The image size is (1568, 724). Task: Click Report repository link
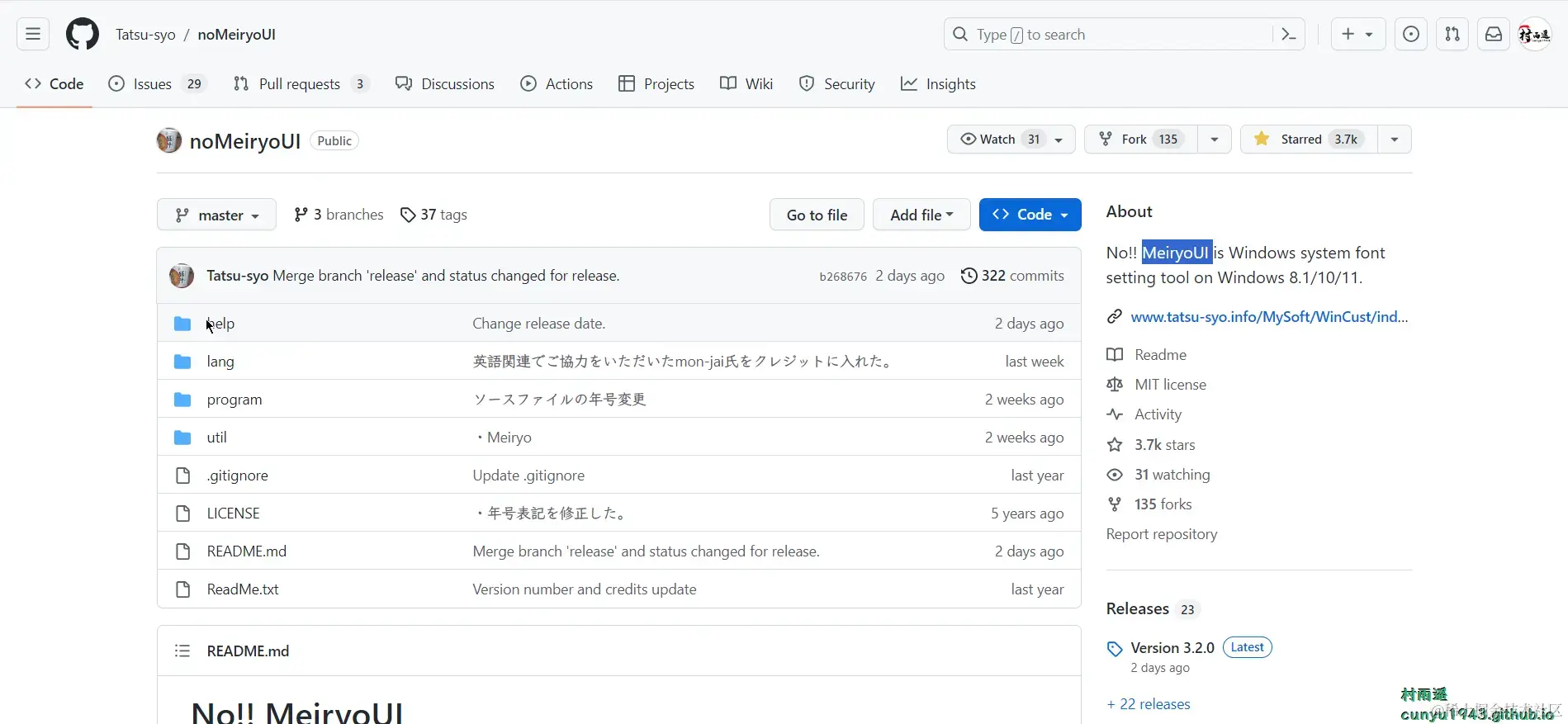pyautogui.click(x=1162, y=534)
